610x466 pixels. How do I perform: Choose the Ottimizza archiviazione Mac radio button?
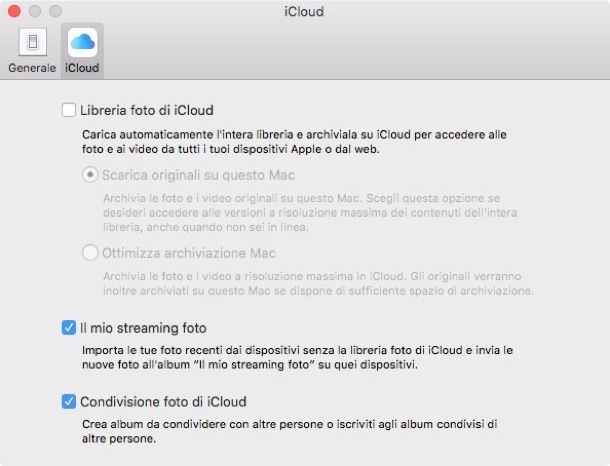pyautogui.click(x=91, y=253)
